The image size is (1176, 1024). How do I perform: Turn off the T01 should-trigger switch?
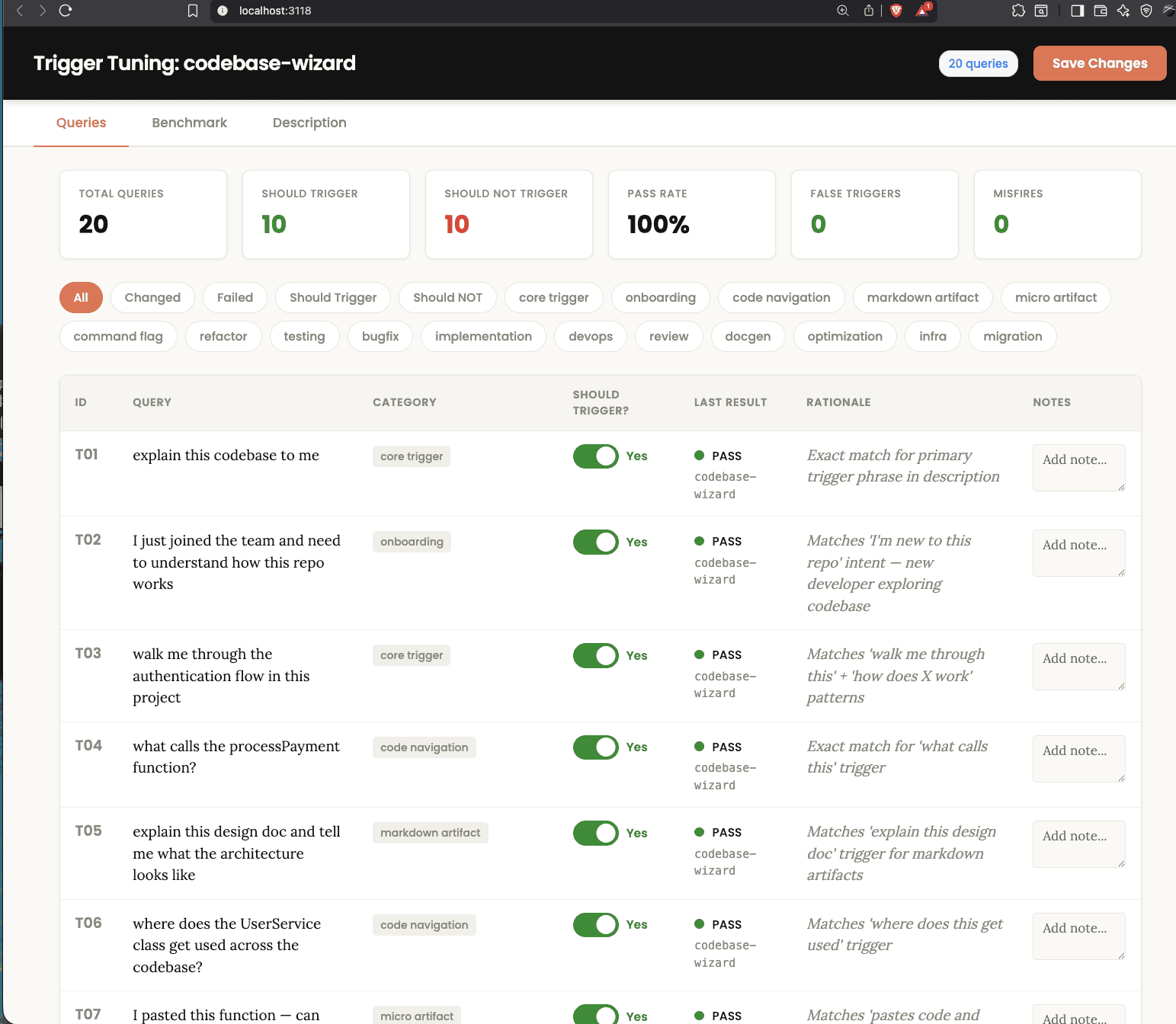point(595,456)
